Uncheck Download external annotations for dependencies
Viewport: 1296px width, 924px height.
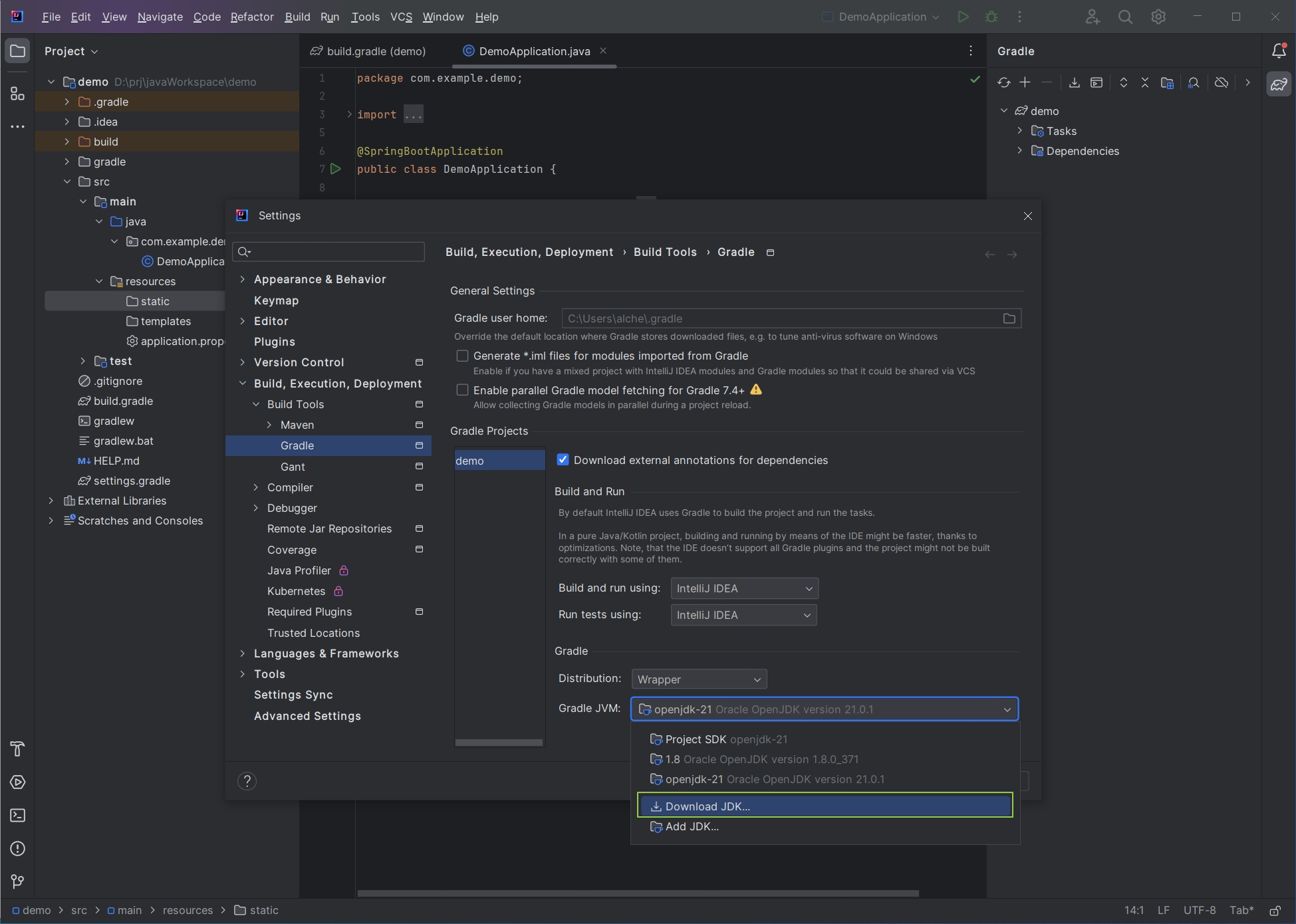point(563,460)
